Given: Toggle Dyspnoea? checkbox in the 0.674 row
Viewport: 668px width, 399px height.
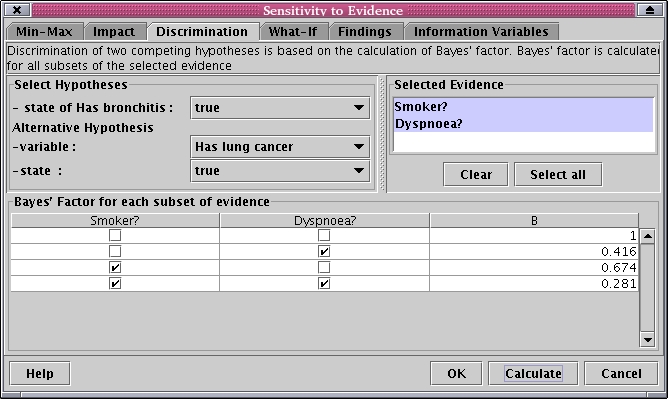Looking at the screenshot, I should click(324, 267).
